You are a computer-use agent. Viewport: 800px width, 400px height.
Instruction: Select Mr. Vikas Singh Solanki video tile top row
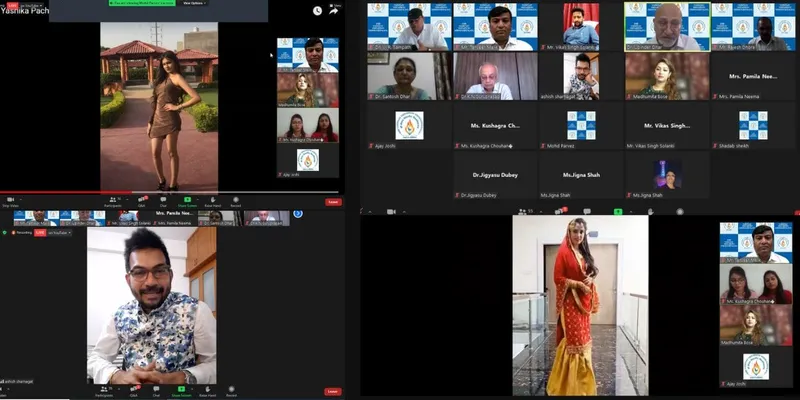pyautogui.click(x=581, y=27)
